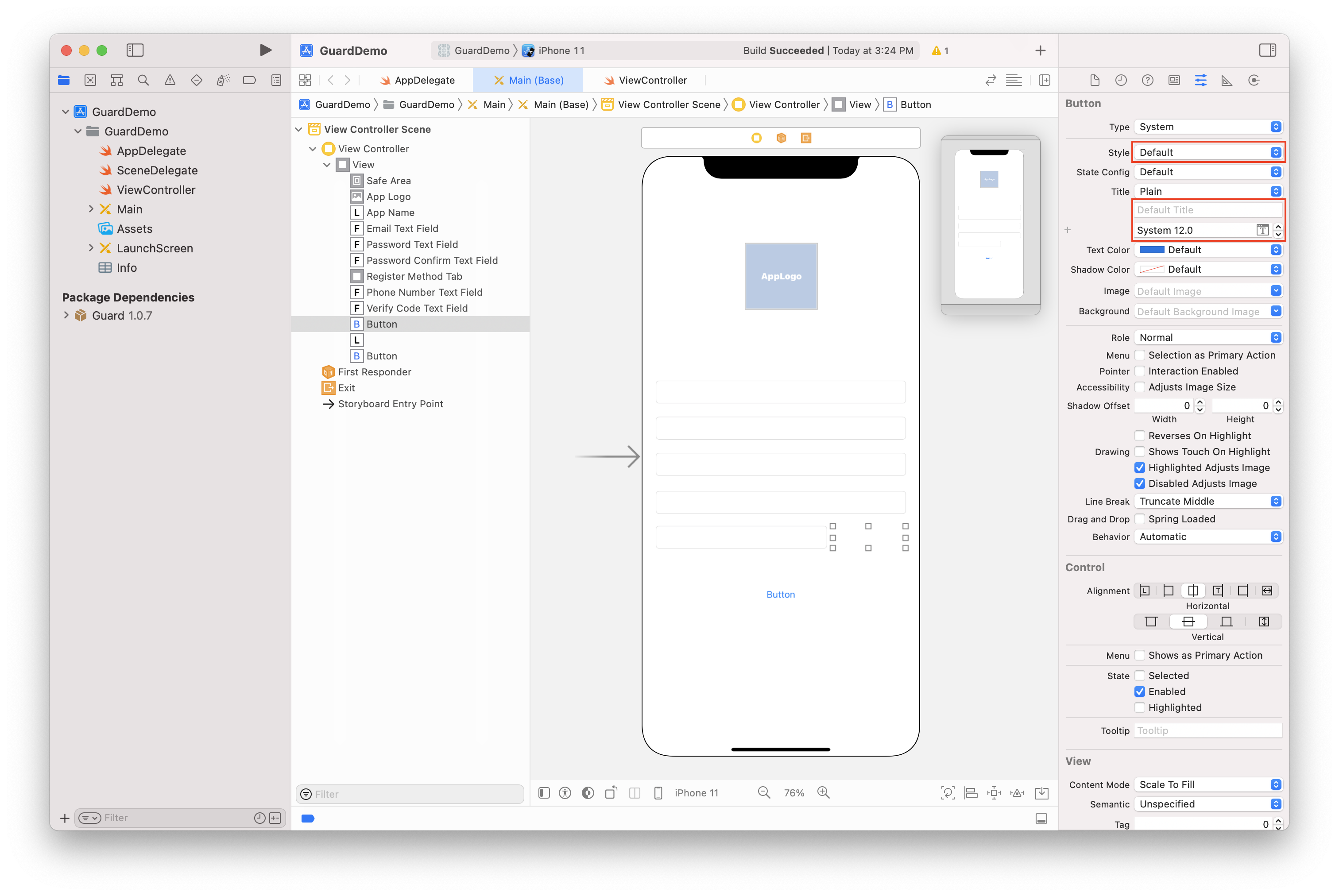Image resolution: width=1339 pixels, height=896 pixels.
Task: Uncheck Highlighted Adjusts Image
Action: [x=1140, y=468]
